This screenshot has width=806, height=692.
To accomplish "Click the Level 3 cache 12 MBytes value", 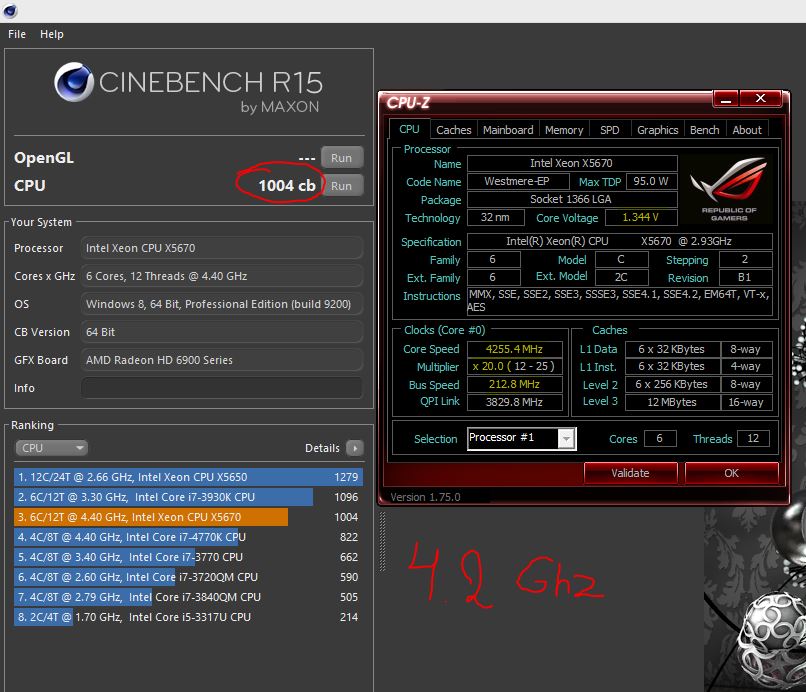I will (672, 402).
